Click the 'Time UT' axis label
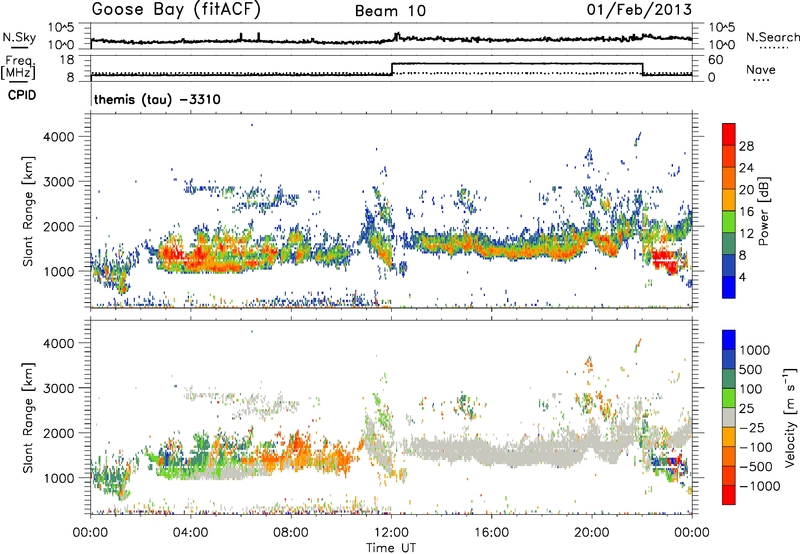The image size is (800, 554). (391, 548)
